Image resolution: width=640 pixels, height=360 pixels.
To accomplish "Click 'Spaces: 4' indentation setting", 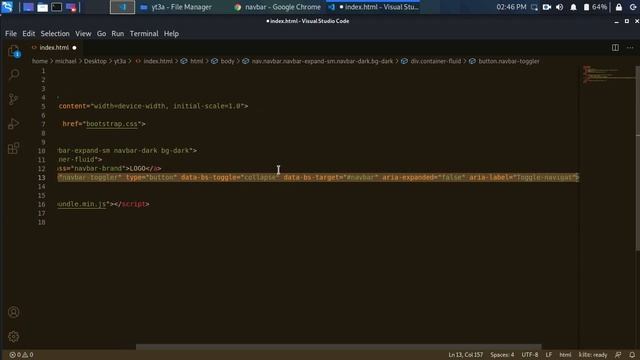I will [502, 355].
